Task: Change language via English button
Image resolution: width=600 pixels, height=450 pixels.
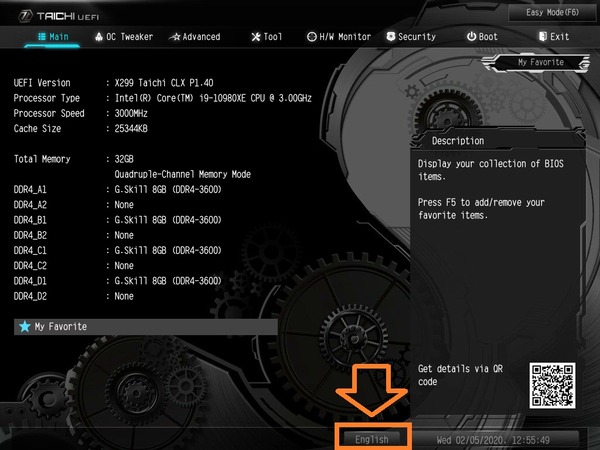Action: [x=372, y=439]
